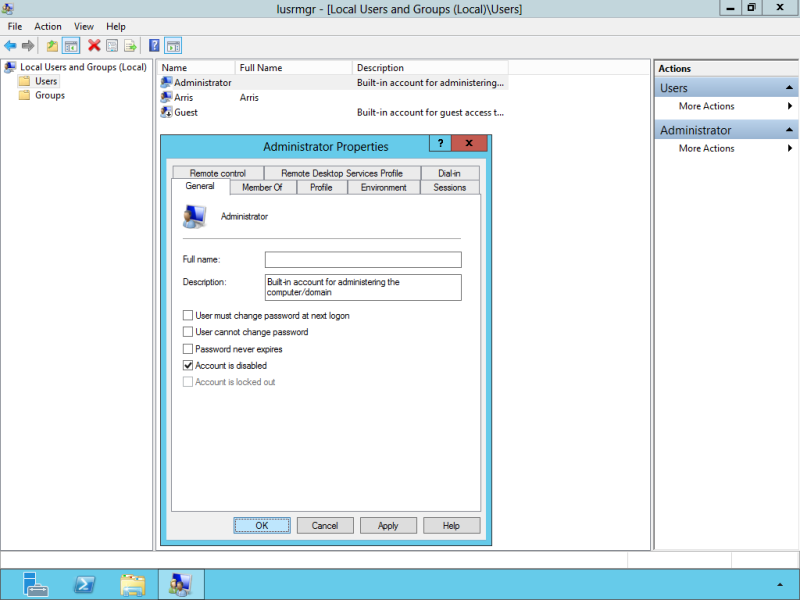The height and width of the screenshot is (600, 800).
Task: Select Groups label in console tree
Action: coord(50,95)
